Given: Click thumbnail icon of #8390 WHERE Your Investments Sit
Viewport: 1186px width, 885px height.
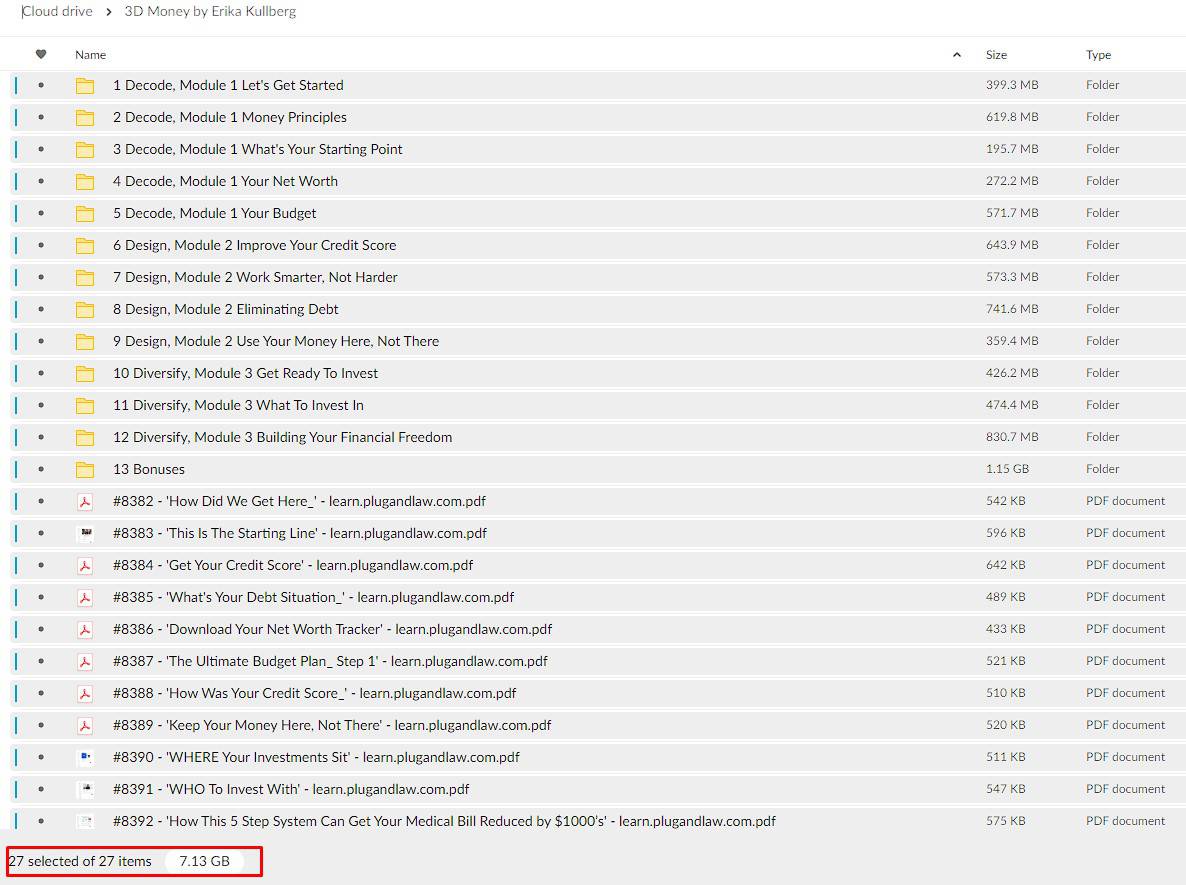Looking at the screenshot, I should (x=85, y=757).
